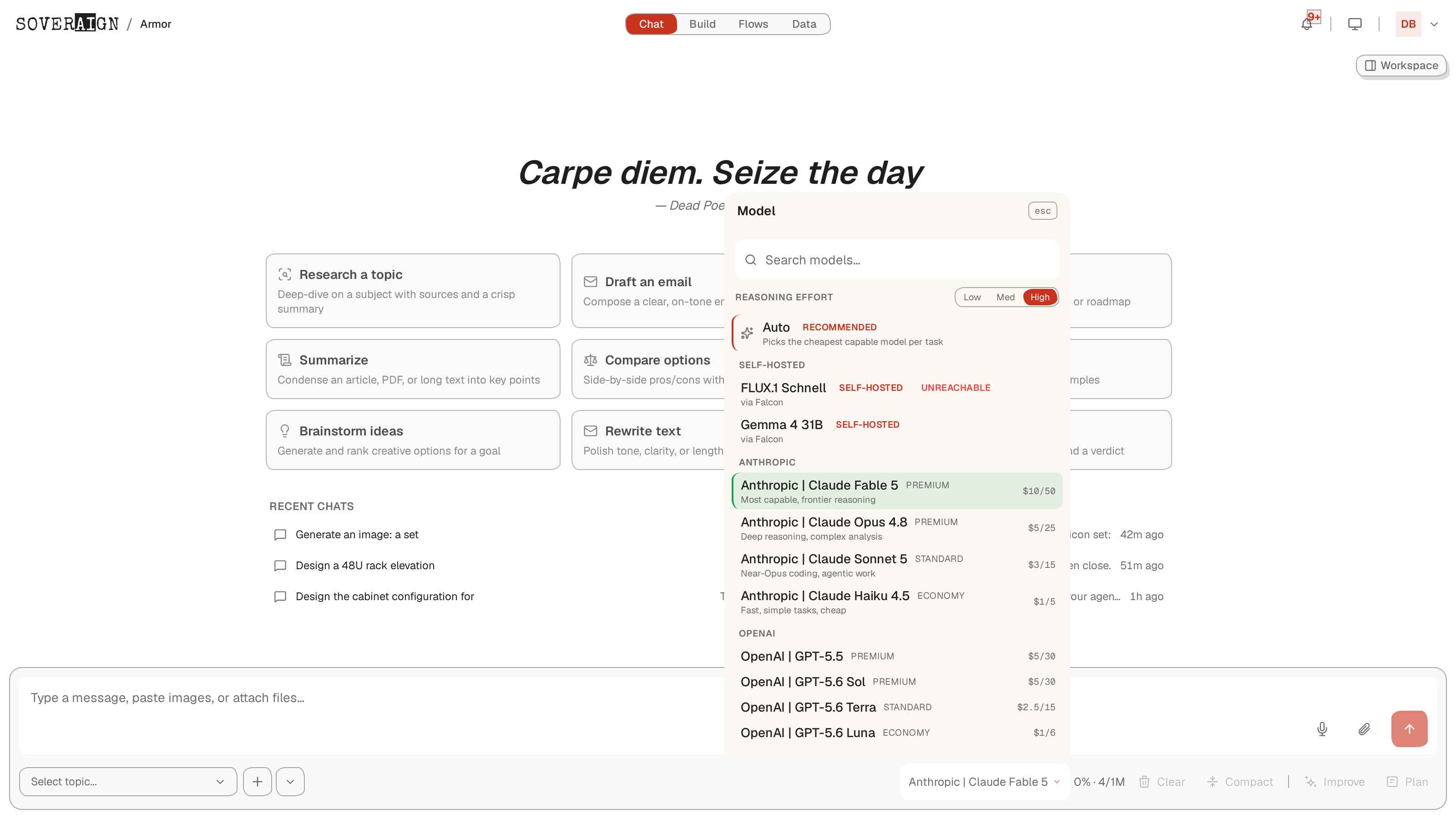Image resolution: width=1456 pixels, height=819 pixels.
Task: Click the monitor display icon
Action: 1354,24
